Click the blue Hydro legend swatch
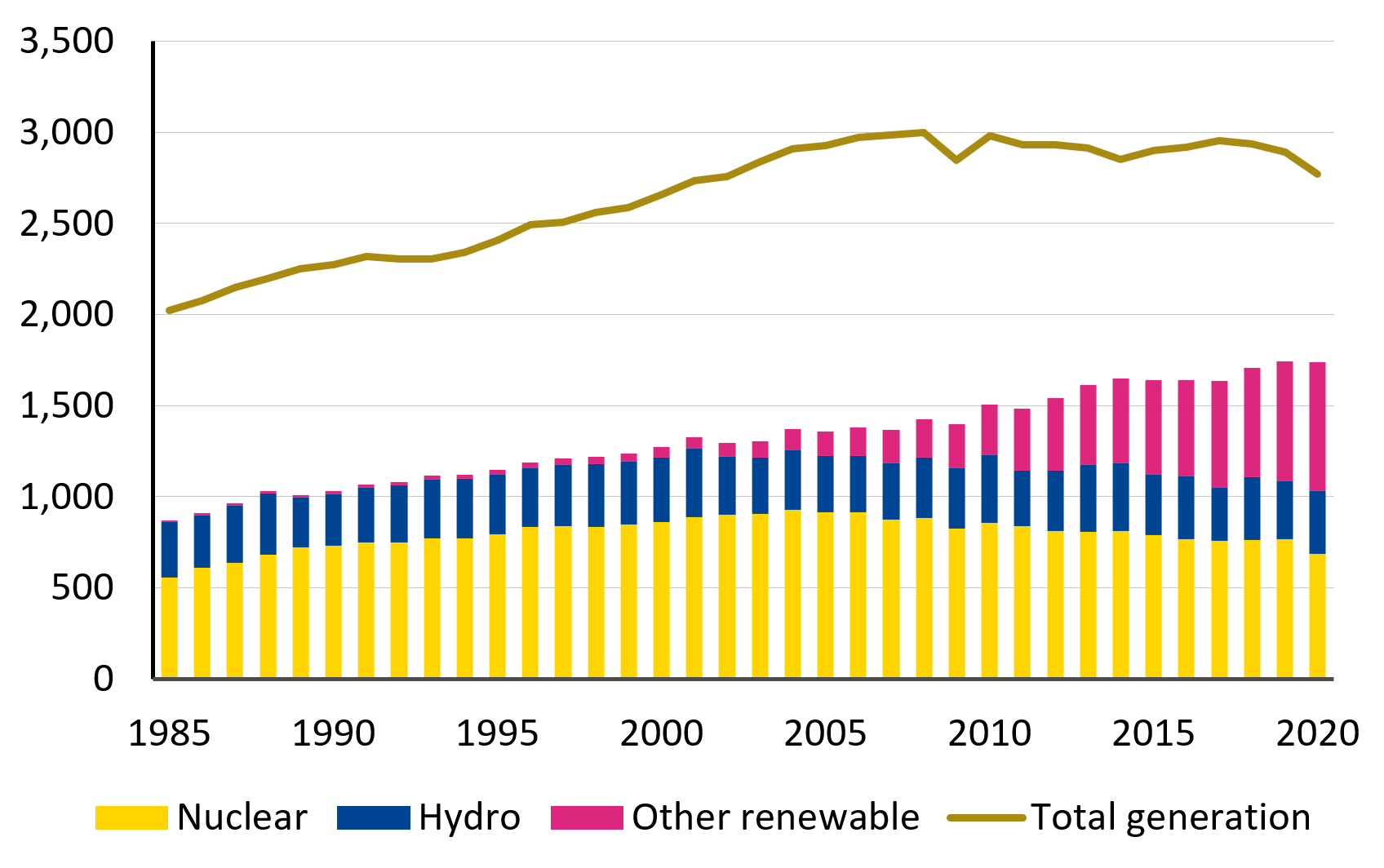Screen dimensions: 1384x868 [373, 817]
